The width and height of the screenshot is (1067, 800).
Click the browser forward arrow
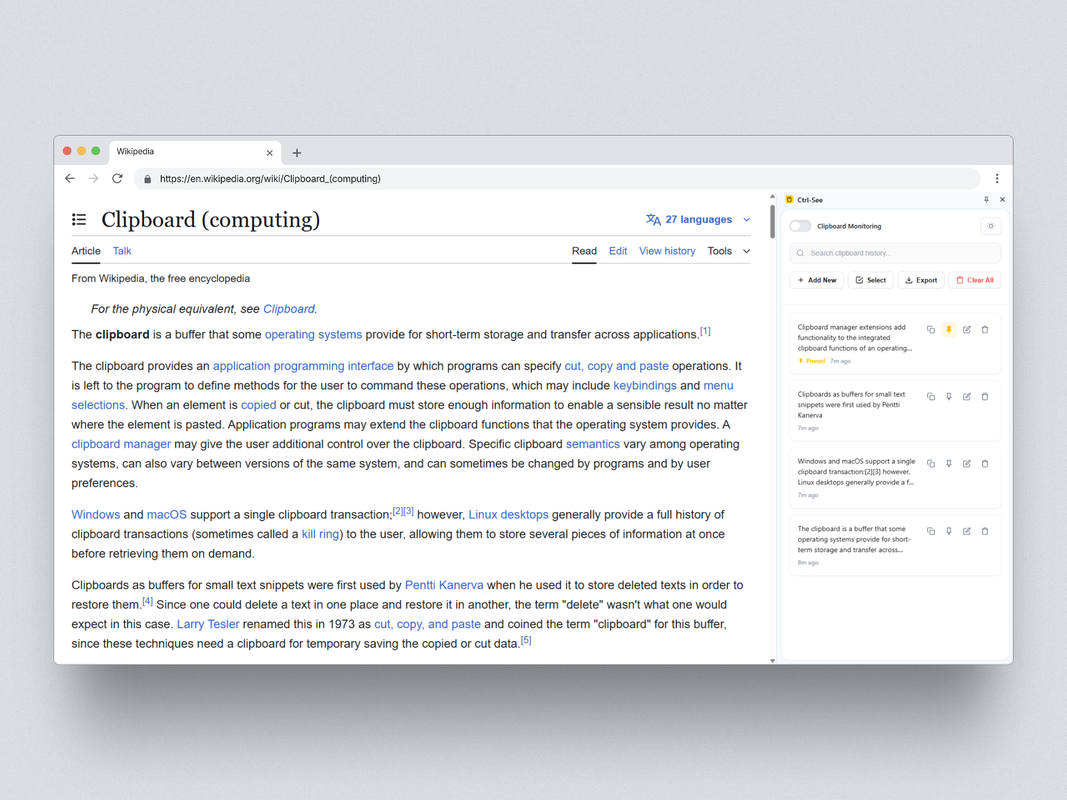(x=93, y=178)
